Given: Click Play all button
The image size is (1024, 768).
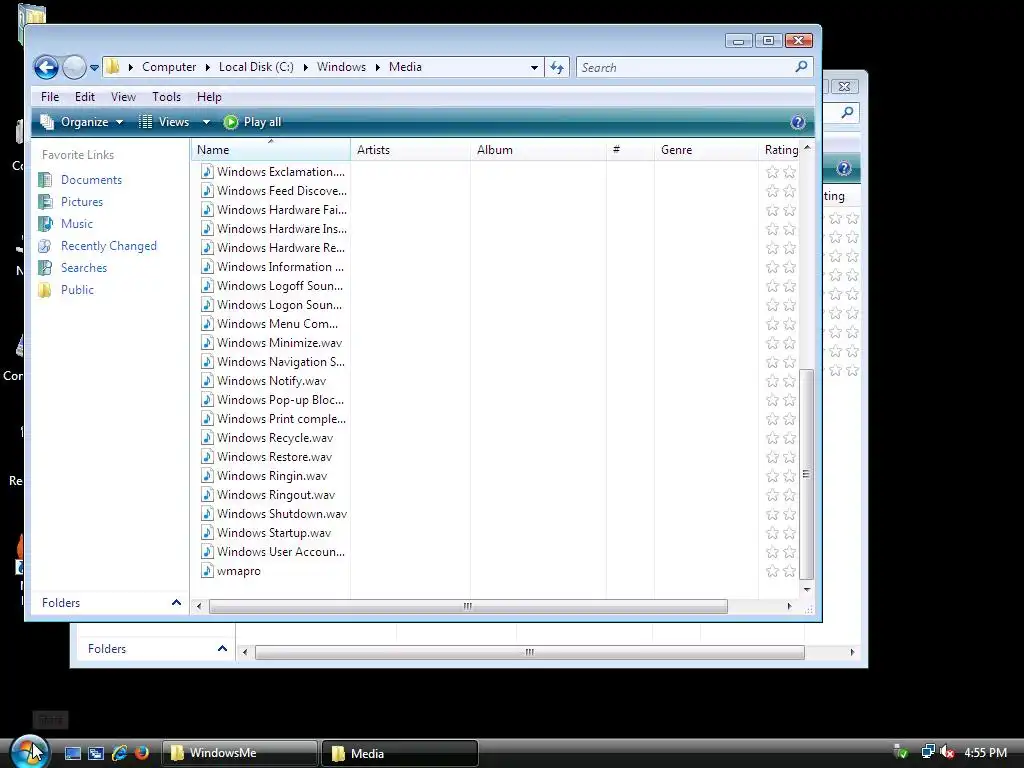Looking at the screenshot, I should point(252,122).
